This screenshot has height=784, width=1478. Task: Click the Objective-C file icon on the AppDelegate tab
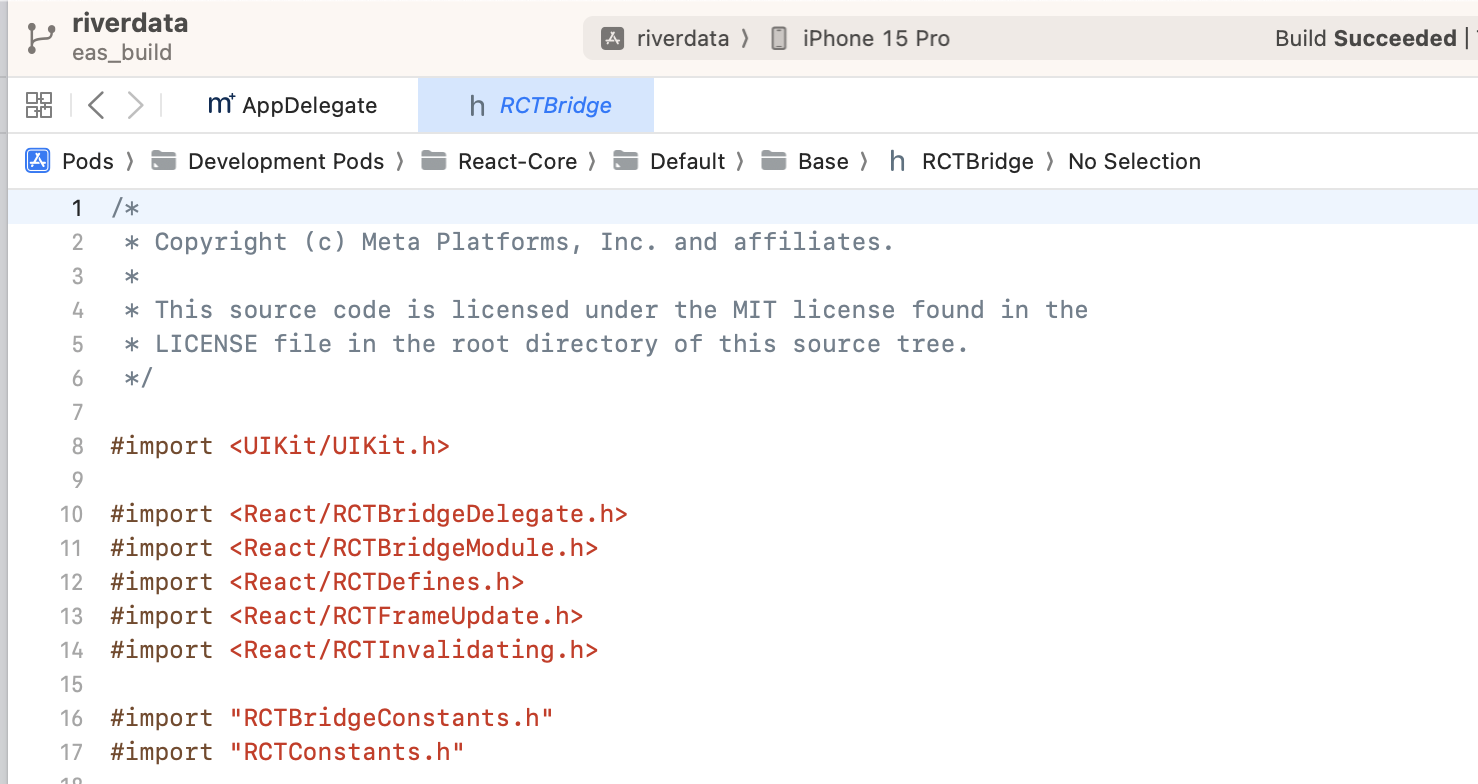pos(220,104)
